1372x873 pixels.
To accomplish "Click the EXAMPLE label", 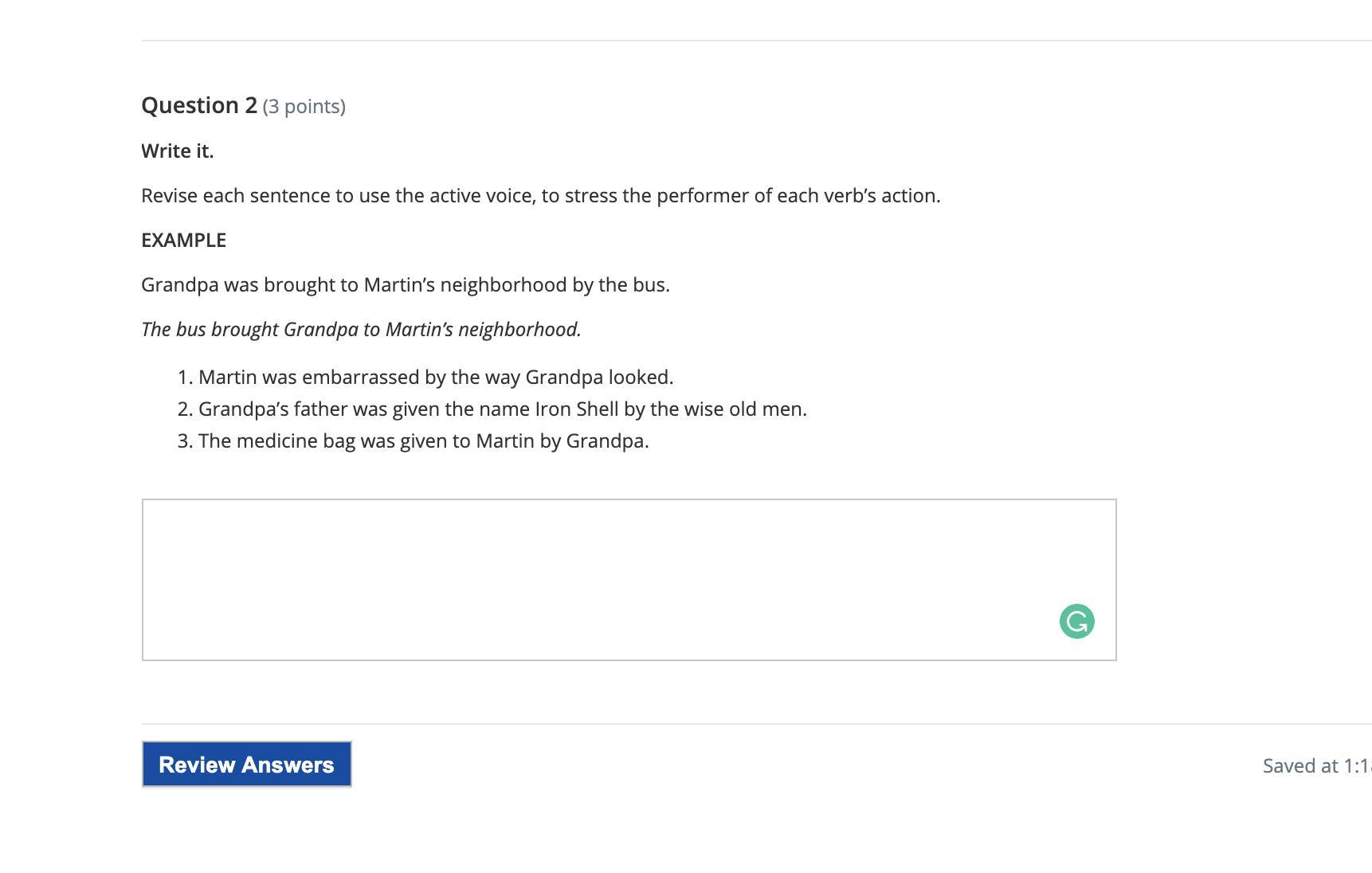I will pyautogui.click(x=184, y=241).
